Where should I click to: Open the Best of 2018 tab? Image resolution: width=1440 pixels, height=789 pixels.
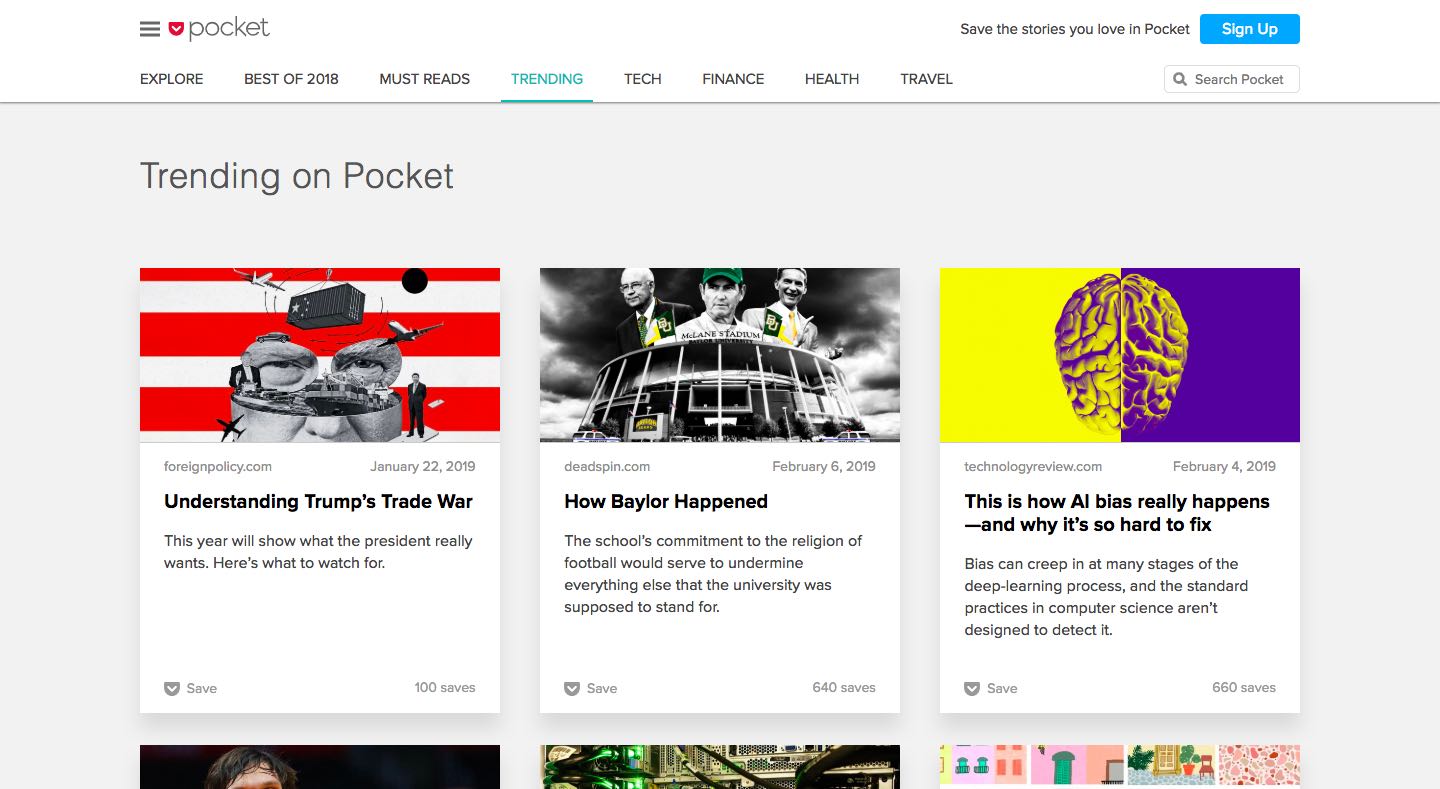click(x=291, y=79)
